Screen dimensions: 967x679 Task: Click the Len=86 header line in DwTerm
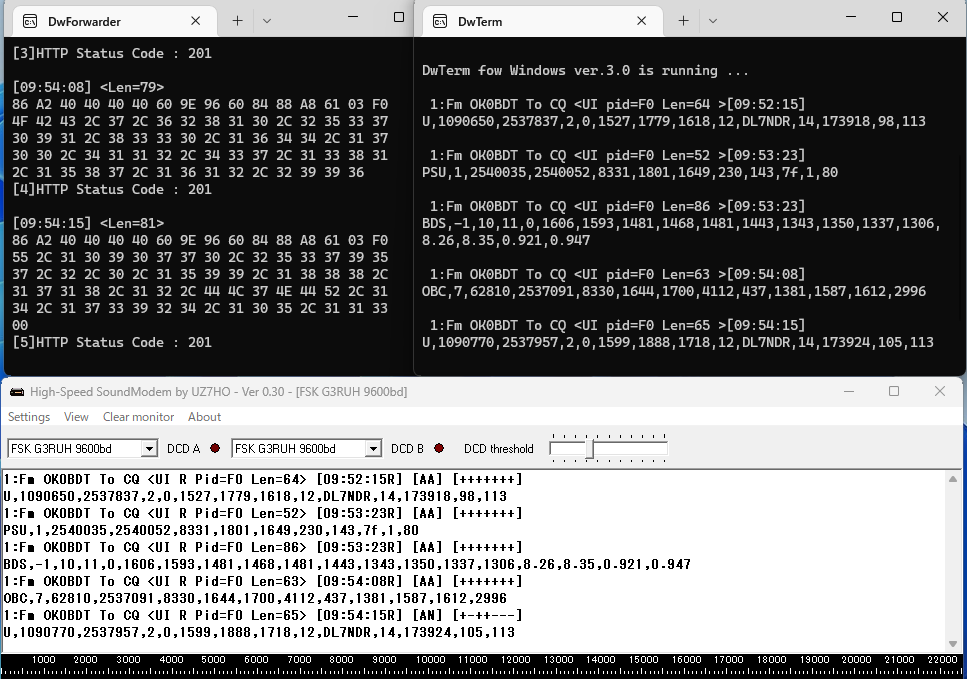pyautogui.click(x=617, y=206)
